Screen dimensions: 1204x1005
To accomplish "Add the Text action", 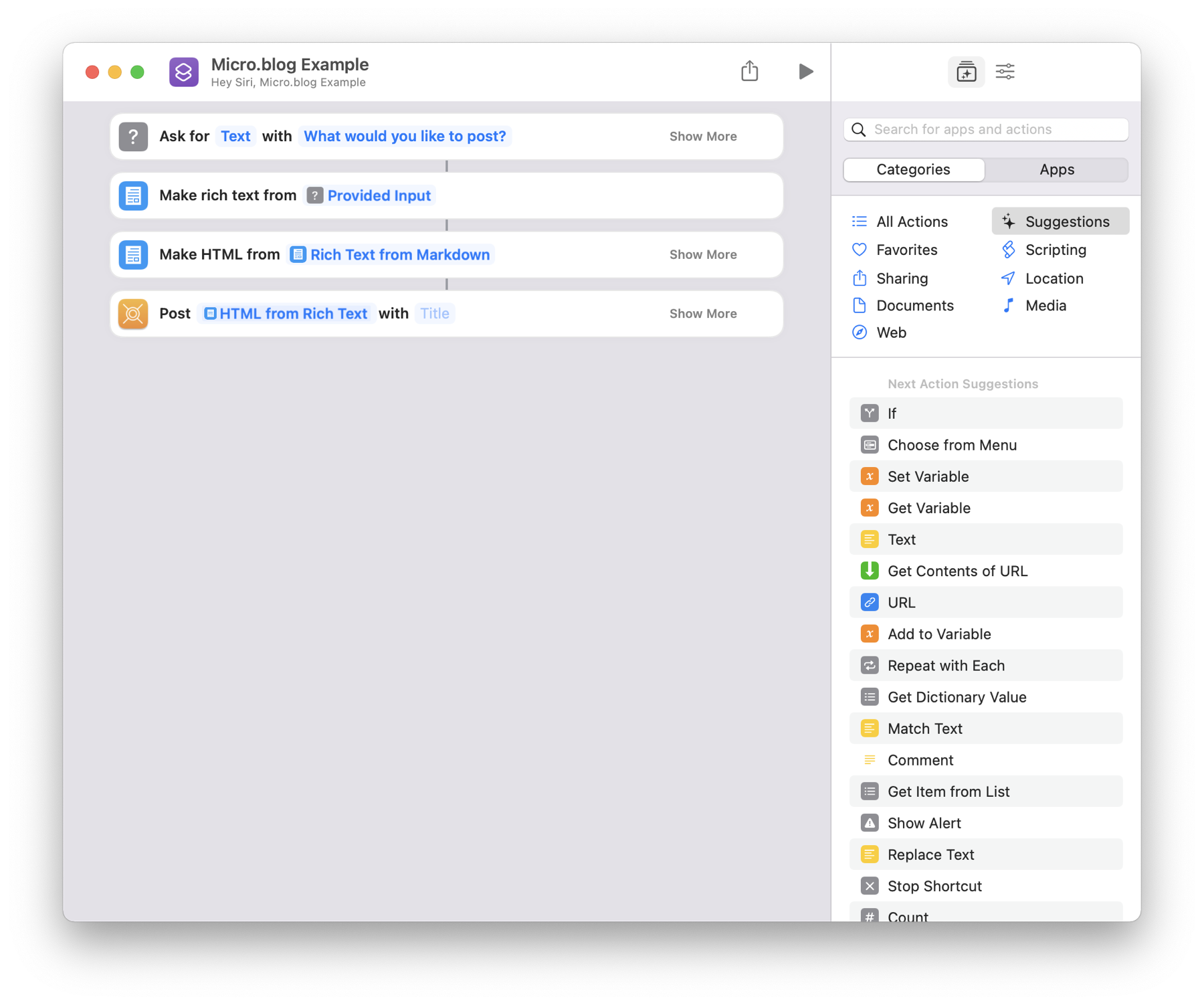I will click(986, 539).
